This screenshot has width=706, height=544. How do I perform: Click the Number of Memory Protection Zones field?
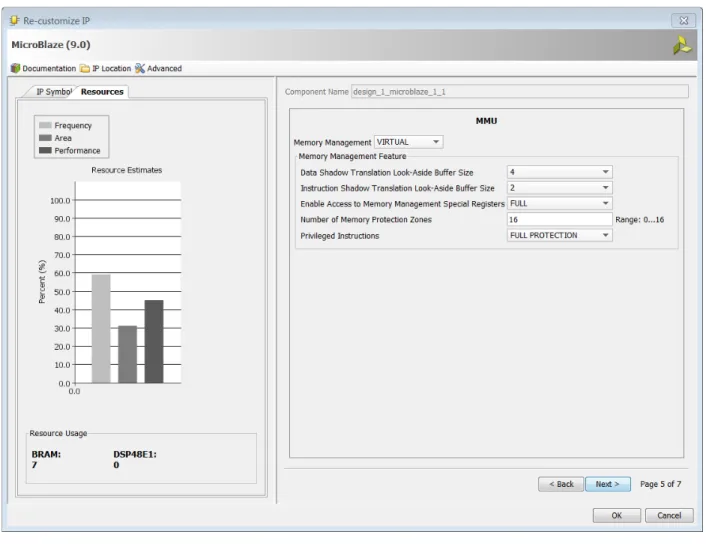(560, 219)
